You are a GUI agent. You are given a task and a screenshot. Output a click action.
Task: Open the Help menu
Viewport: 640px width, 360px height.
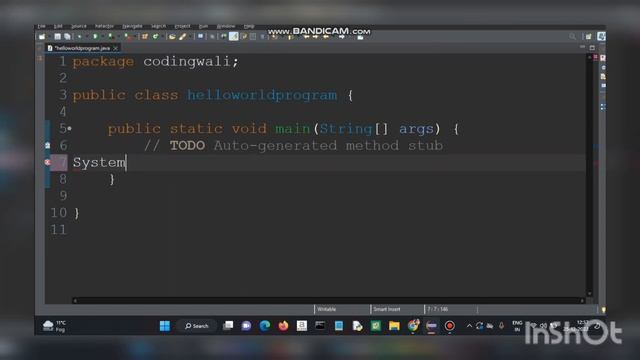coord(249,26)
